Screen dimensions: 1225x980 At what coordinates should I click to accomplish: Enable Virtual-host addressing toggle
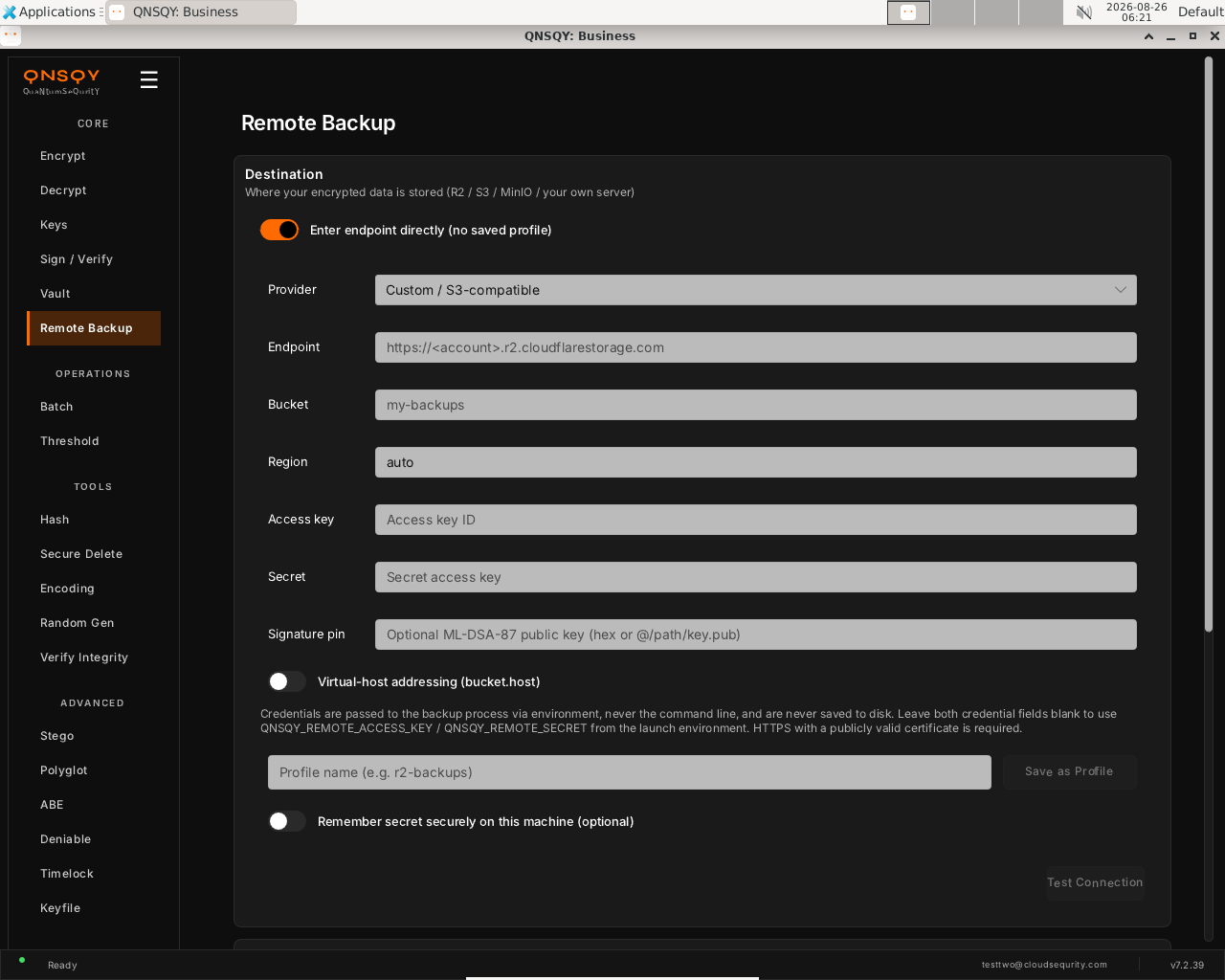(x=287, y=681)
